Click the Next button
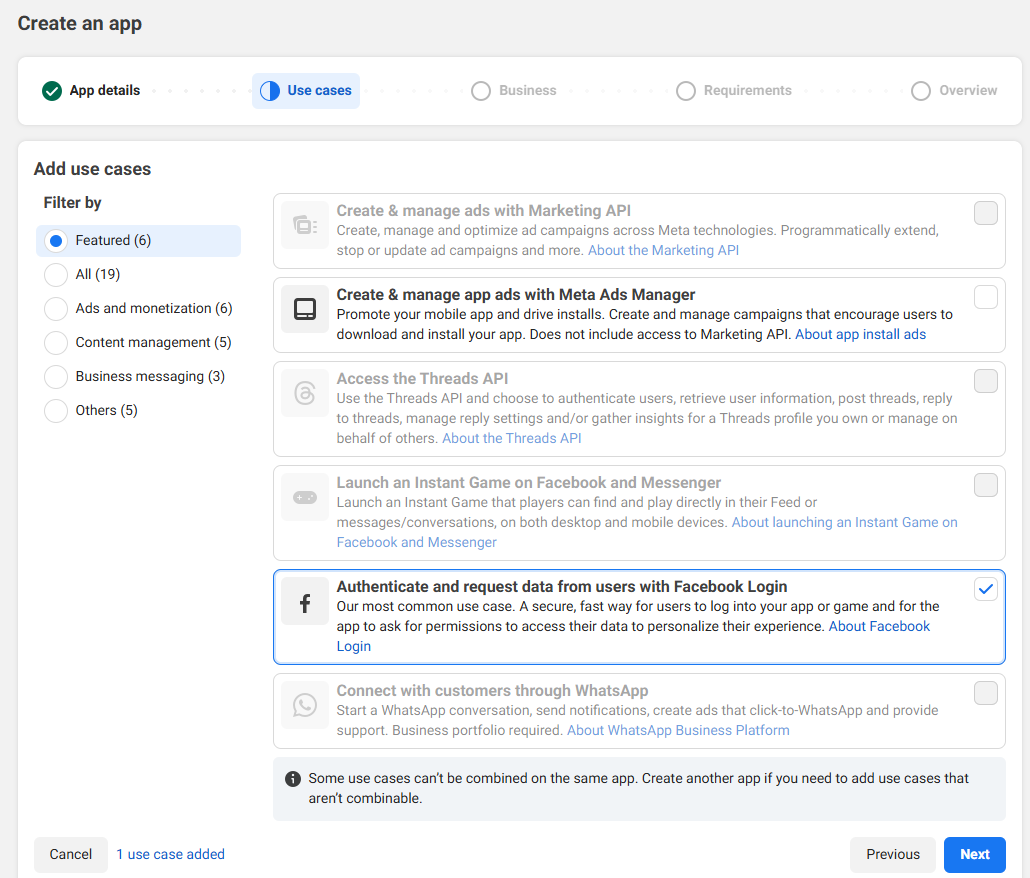This screenshot has width=1030, height=878. pos(975,854)
